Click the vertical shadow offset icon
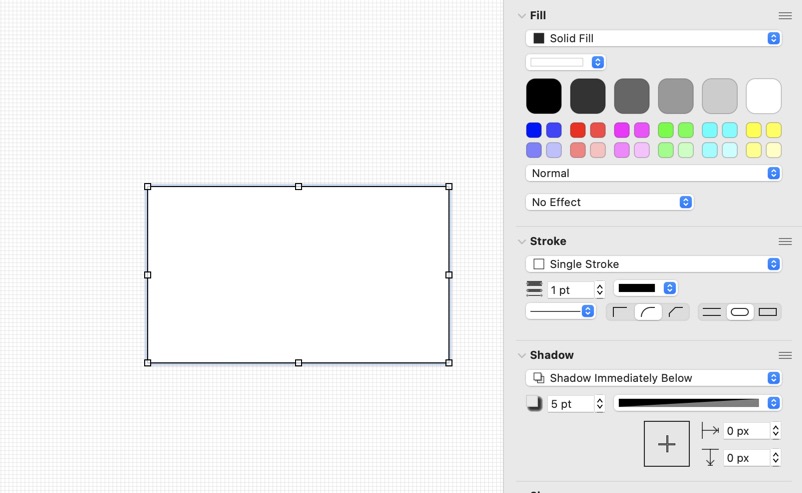Screen dimensions: 802x493 pyautogui.click(x=710, y=457)
